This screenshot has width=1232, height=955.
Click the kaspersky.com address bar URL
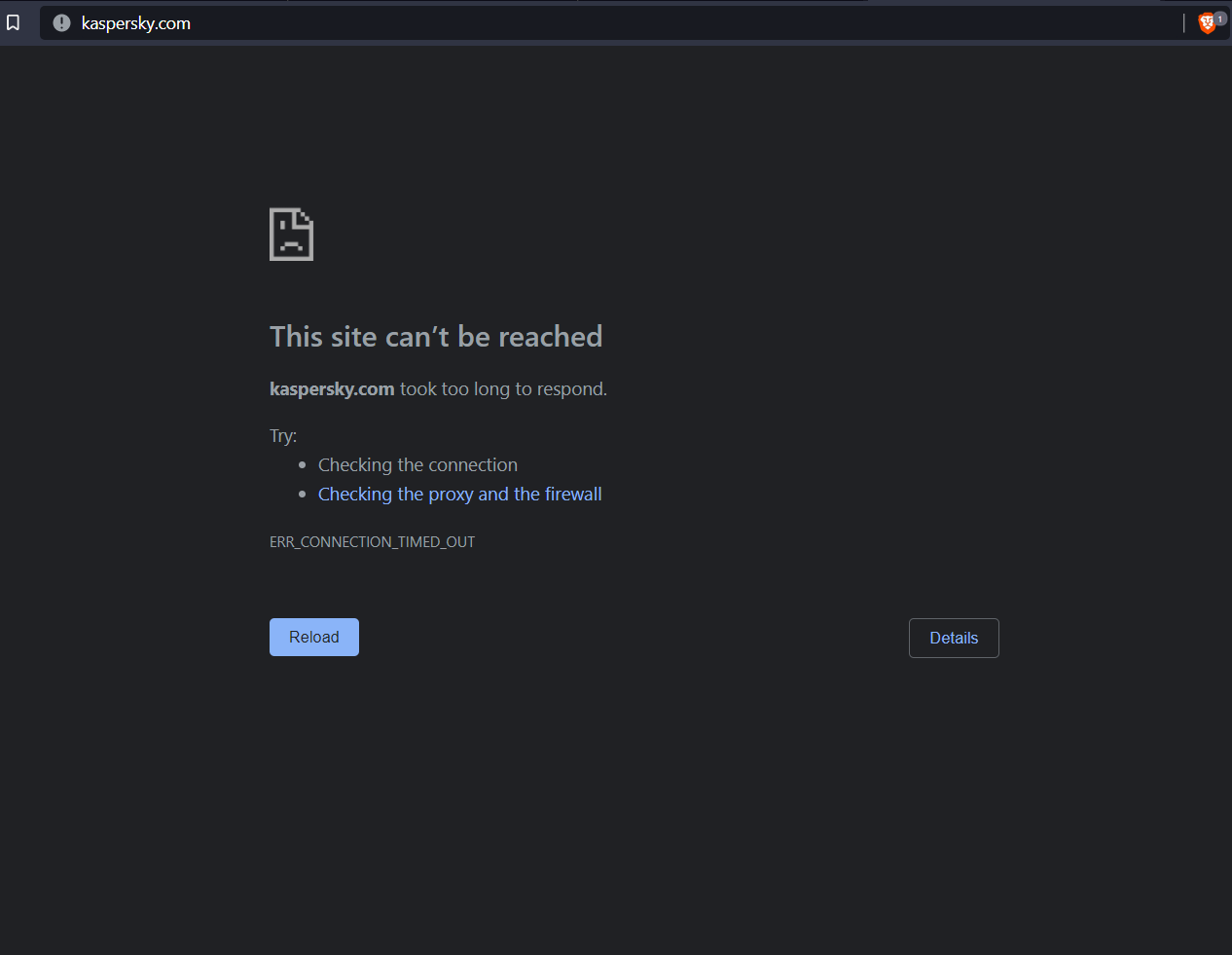click(136, 23)
